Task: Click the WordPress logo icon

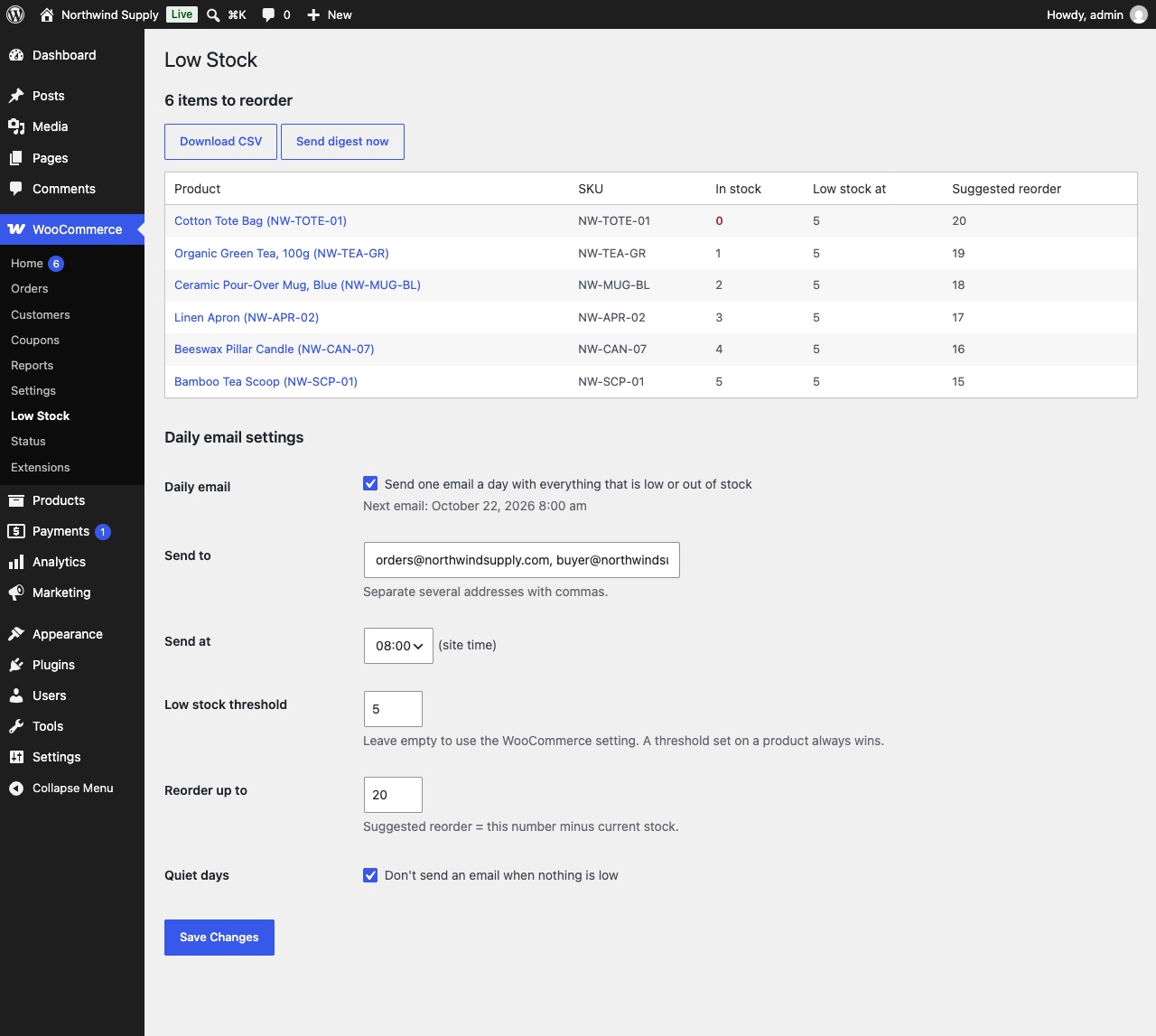Action: point(15,14)
